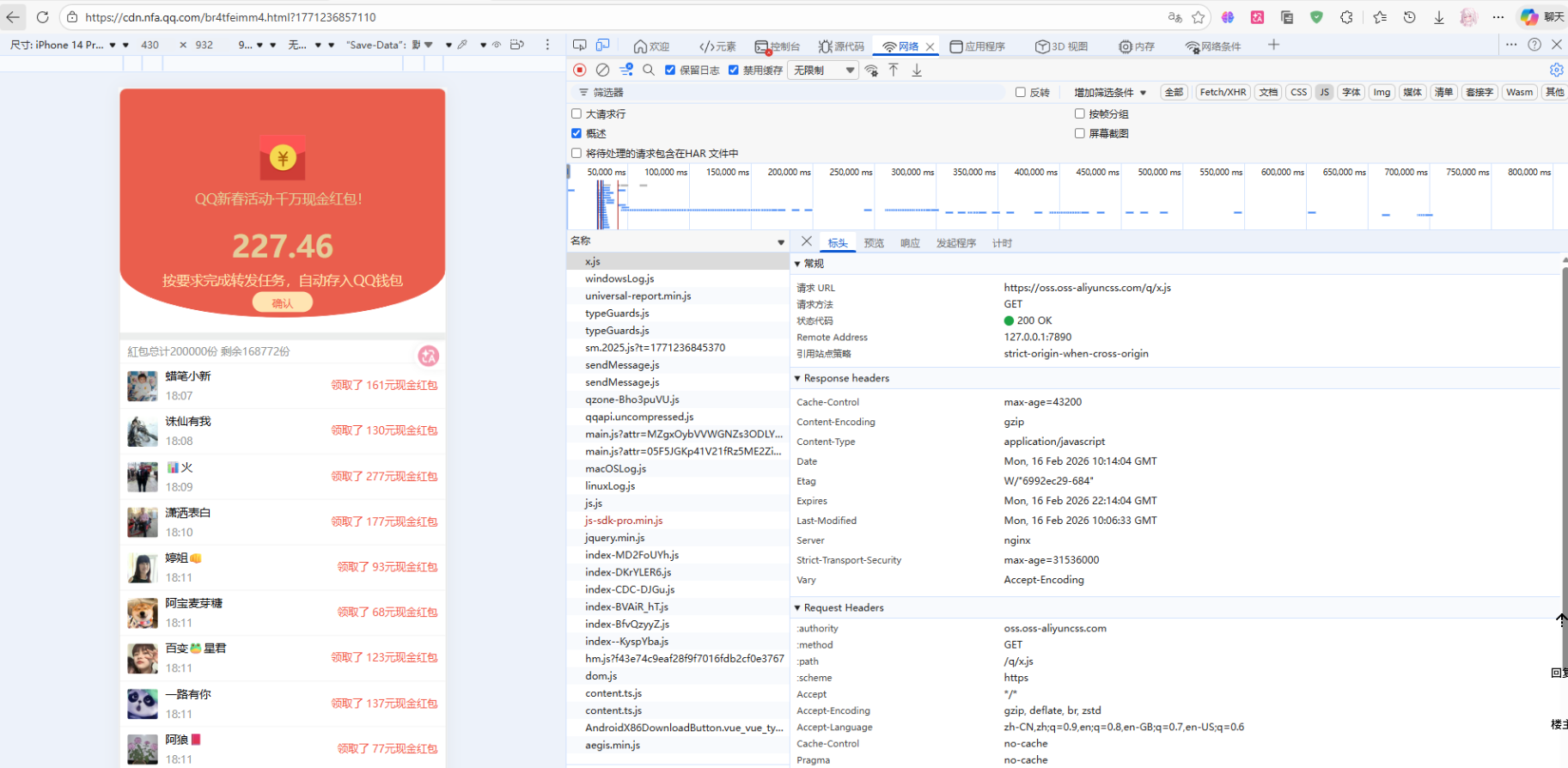This screenshot has height=768, width=1568.
Task: Open the throttling dropdown (无限制)
Action: pyautogui.click(x=824, y=70)
